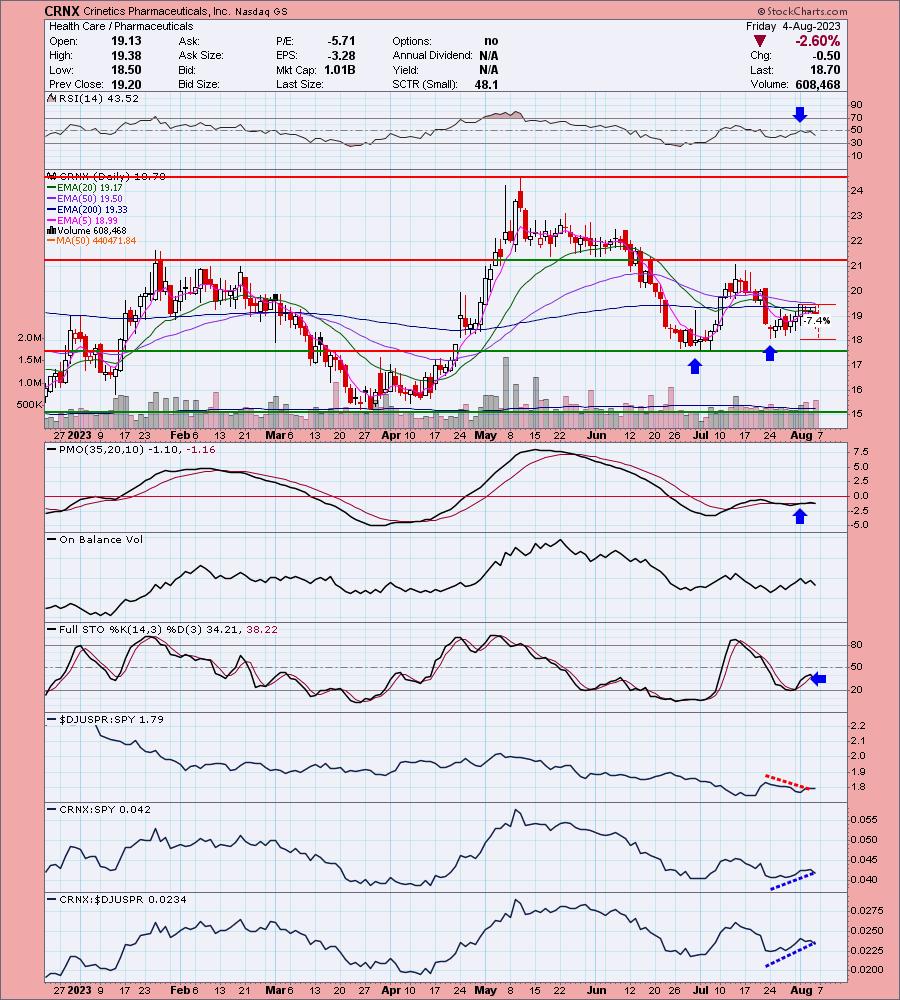Click the red down-triangle change indicator
The image size is (900, 1000).
pyautogui.click(x=760, y=41)
